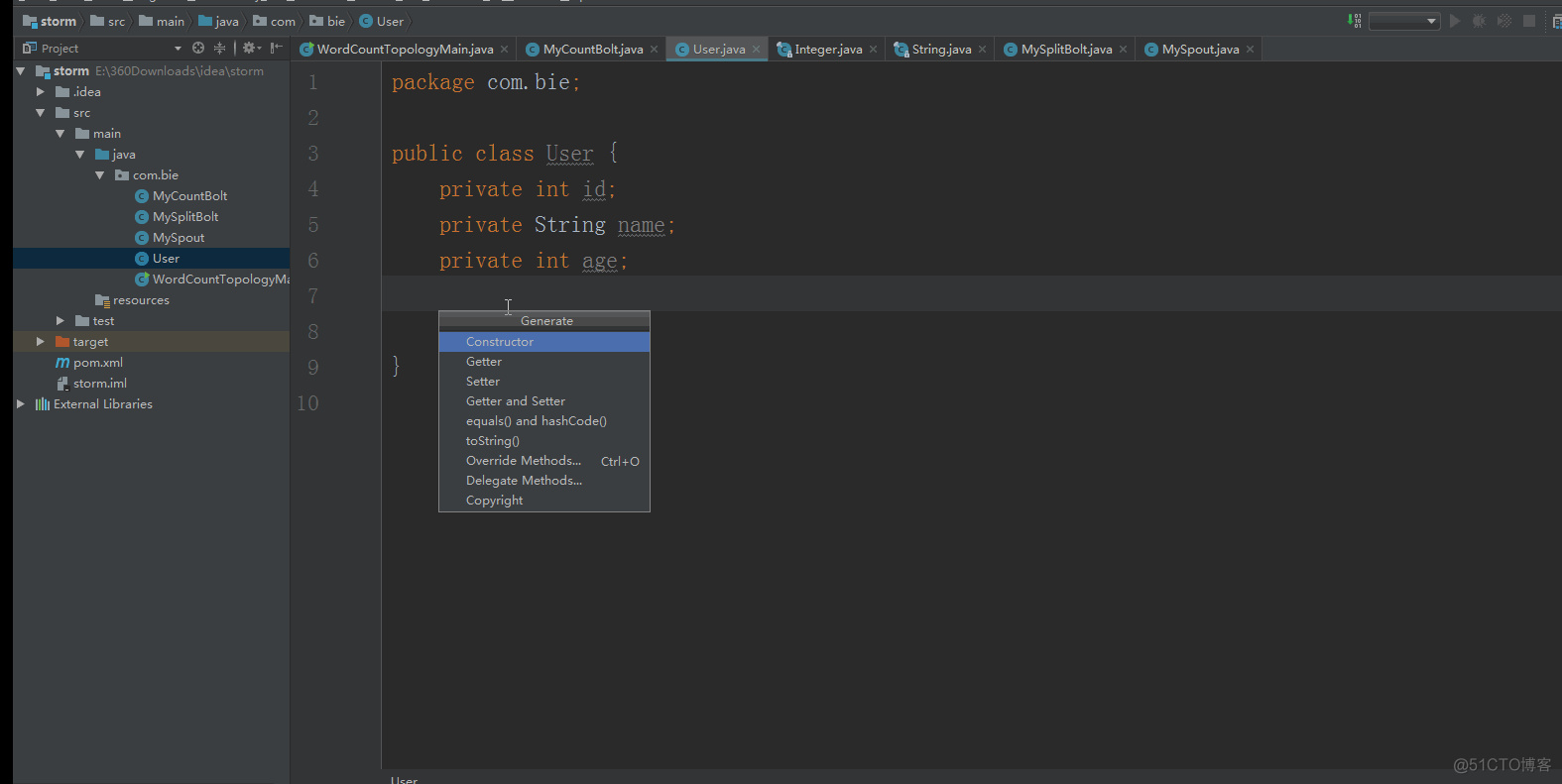This screenshot has height=784, width=1562.
Task: Choose Copyright in Generate menu
Action: [x=544, y=501]
